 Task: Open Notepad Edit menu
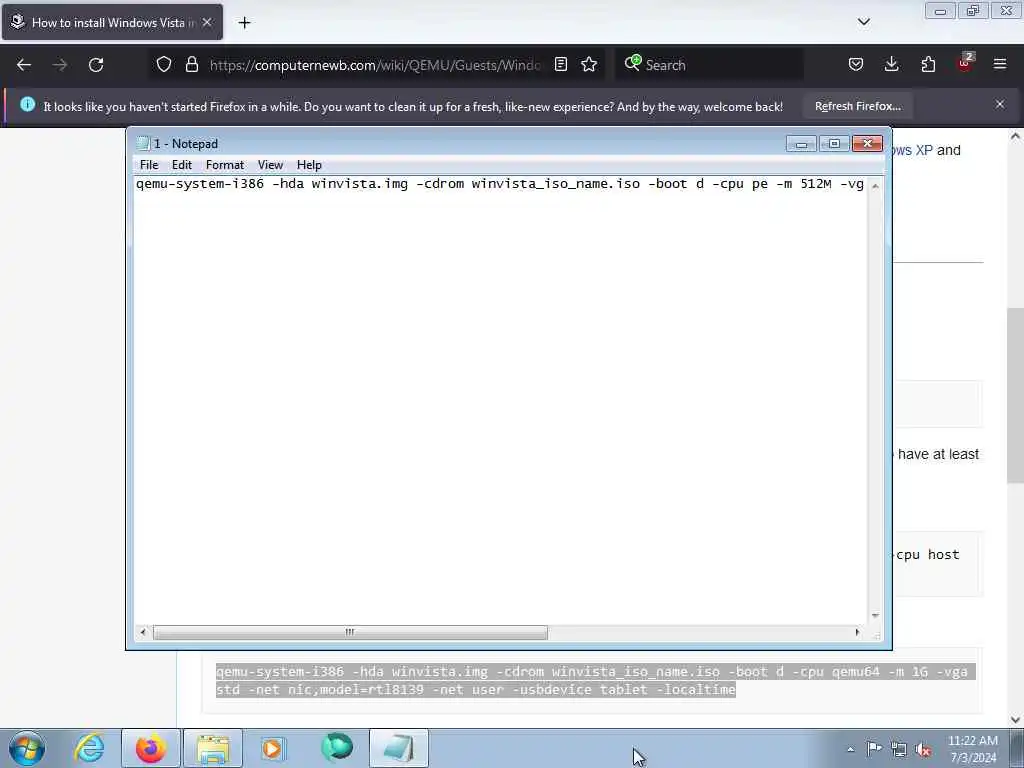182,165
